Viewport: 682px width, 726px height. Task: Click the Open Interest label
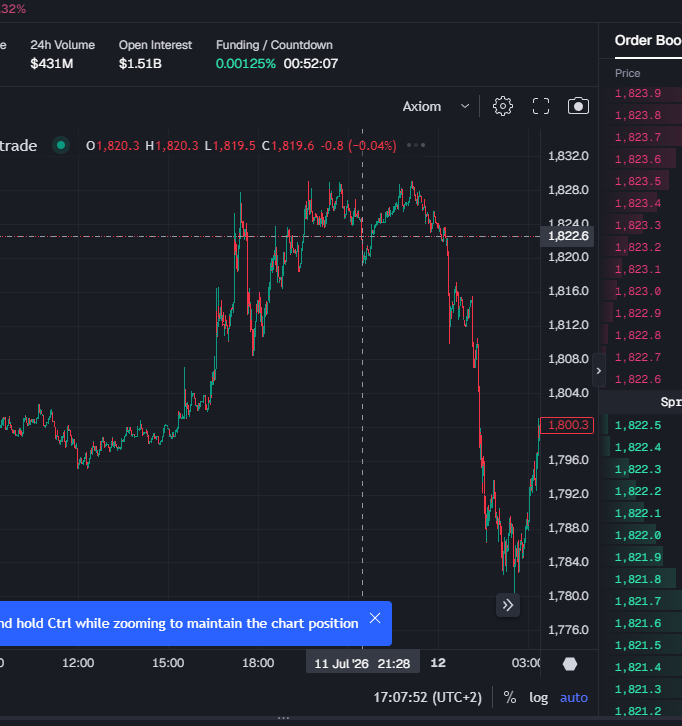(155, 45)
